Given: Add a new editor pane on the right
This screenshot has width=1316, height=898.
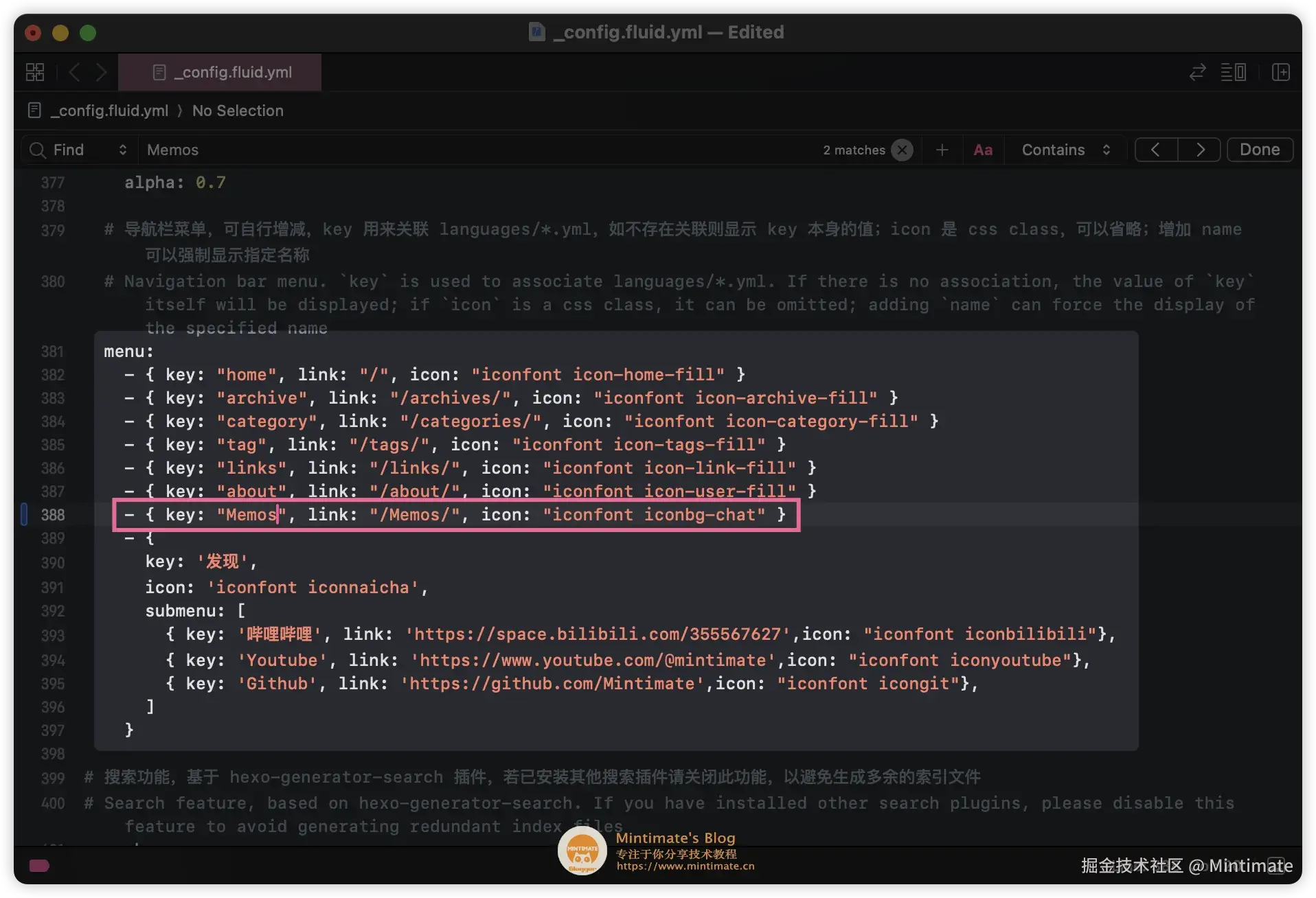Looking at the screenshot, I should [x=1280, y=72].
